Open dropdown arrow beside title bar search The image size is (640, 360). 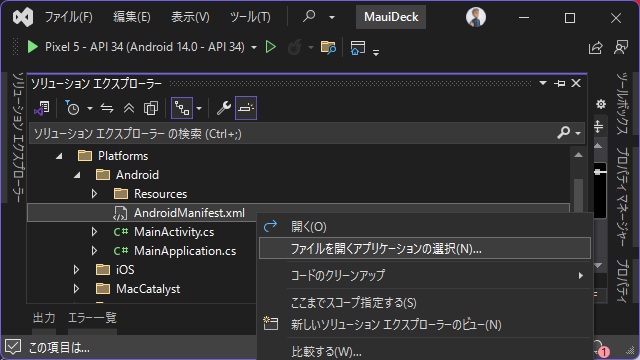click(332, 18)
